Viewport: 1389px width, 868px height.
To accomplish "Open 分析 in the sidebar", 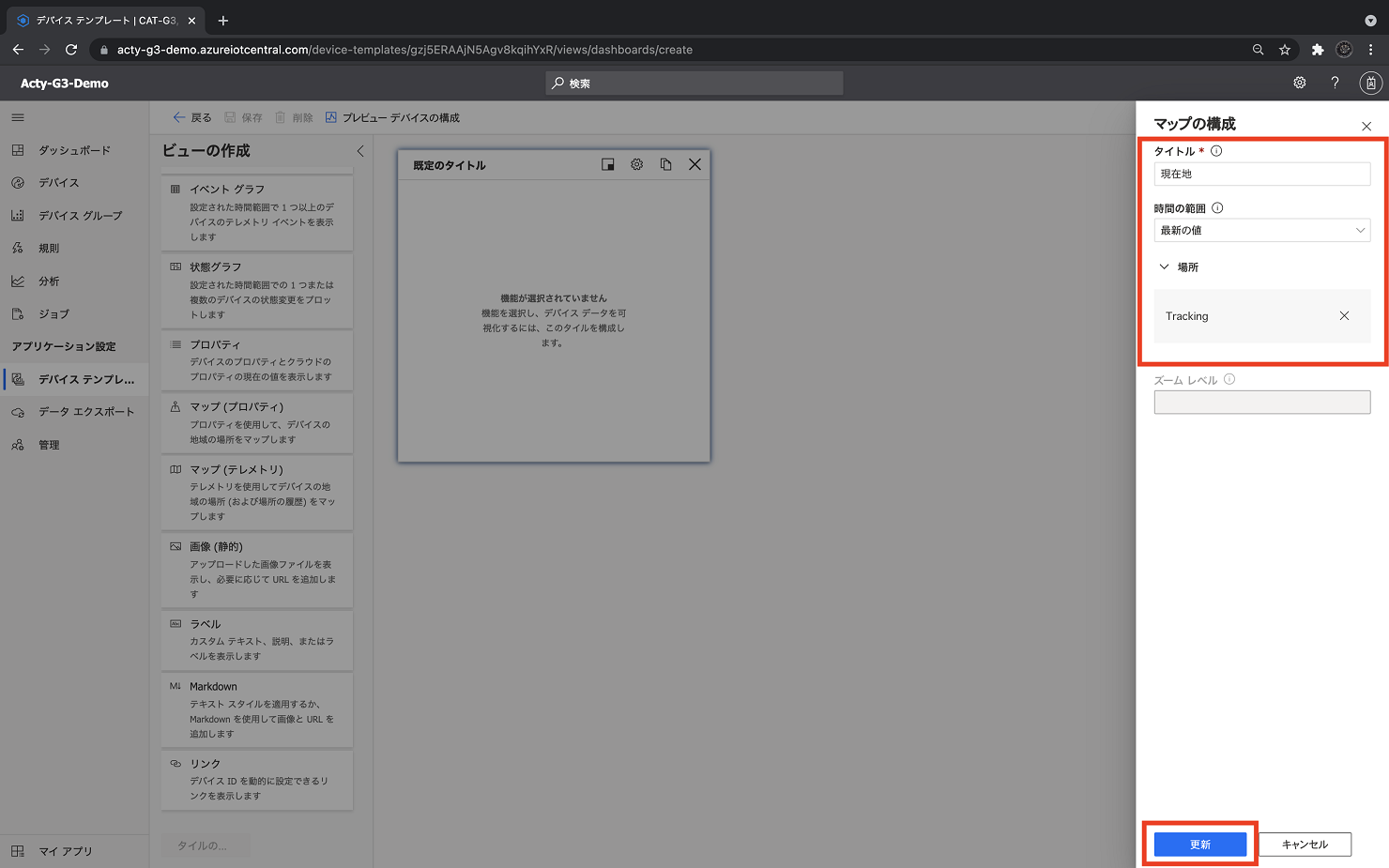I will [x=74, y=282].
